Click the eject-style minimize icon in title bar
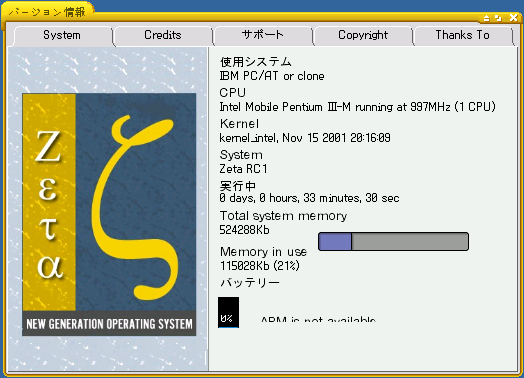This screenshot has width=524, height=378. 487,18
